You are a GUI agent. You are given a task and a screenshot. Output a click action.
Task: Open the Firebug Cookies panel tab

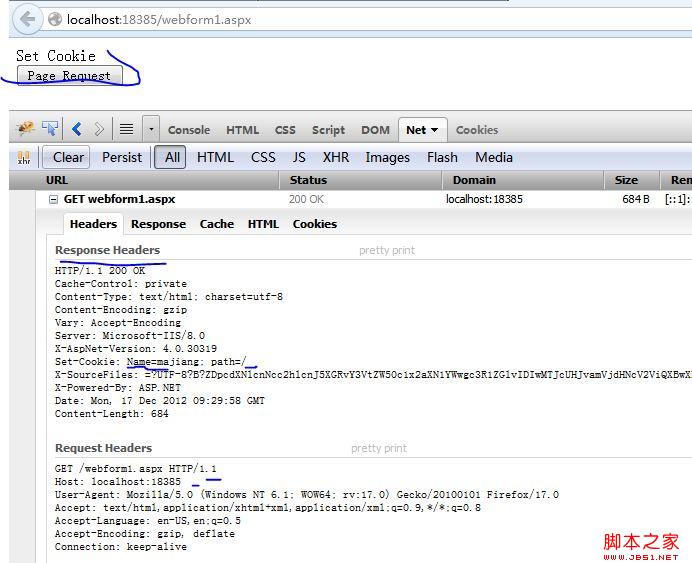pos(477,130)
